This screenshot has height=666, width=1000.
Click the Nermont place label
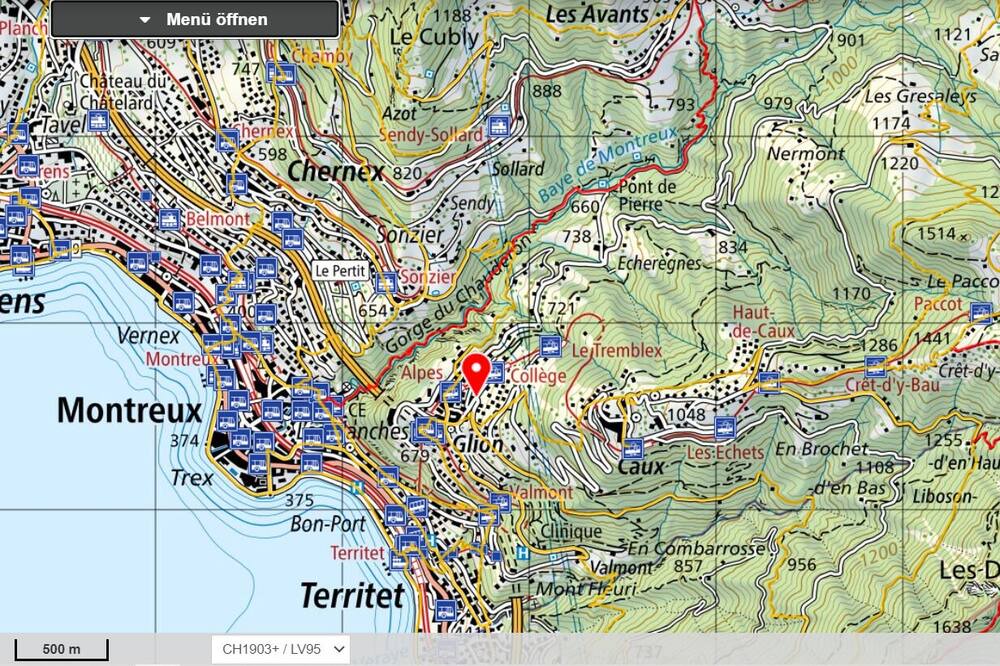click(x=806, y=154)
